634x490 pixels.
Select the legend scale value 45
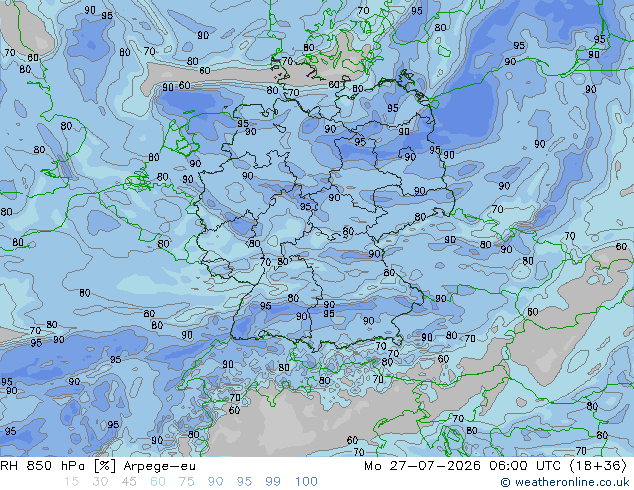click(x=129, y=482)
